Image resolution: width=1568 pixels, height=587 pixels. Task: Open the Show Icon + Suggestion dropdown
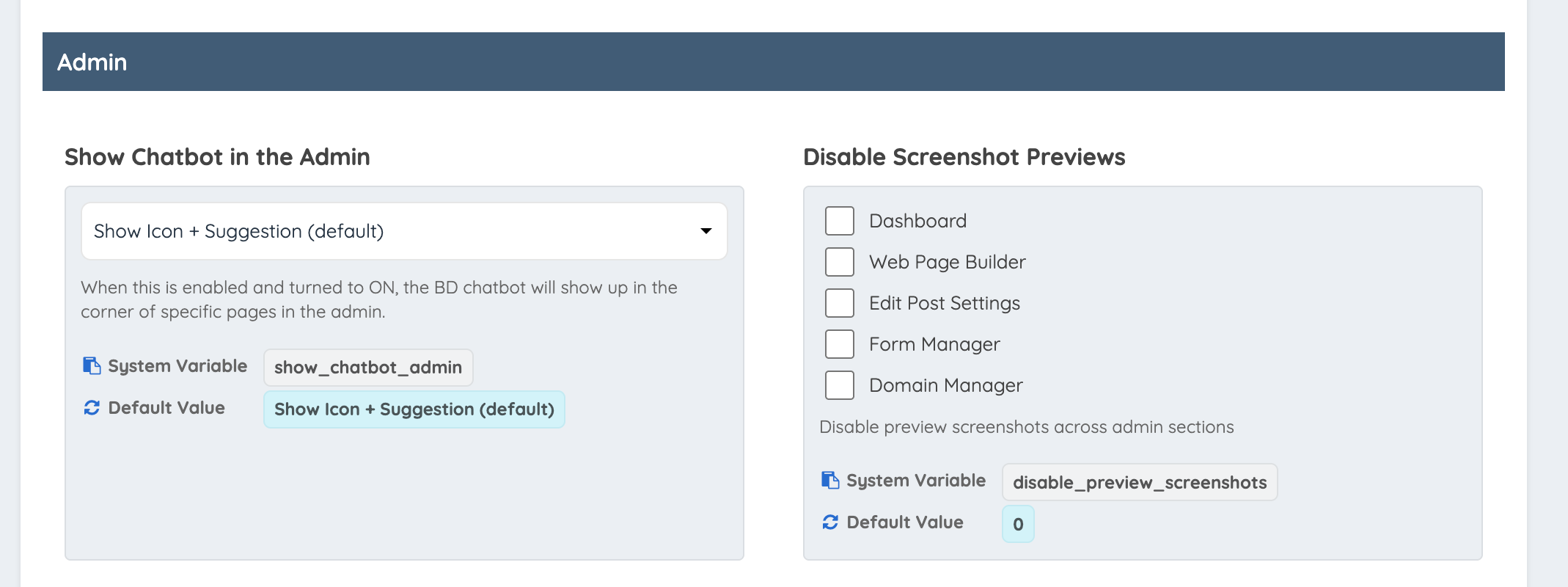pos(404,231)
